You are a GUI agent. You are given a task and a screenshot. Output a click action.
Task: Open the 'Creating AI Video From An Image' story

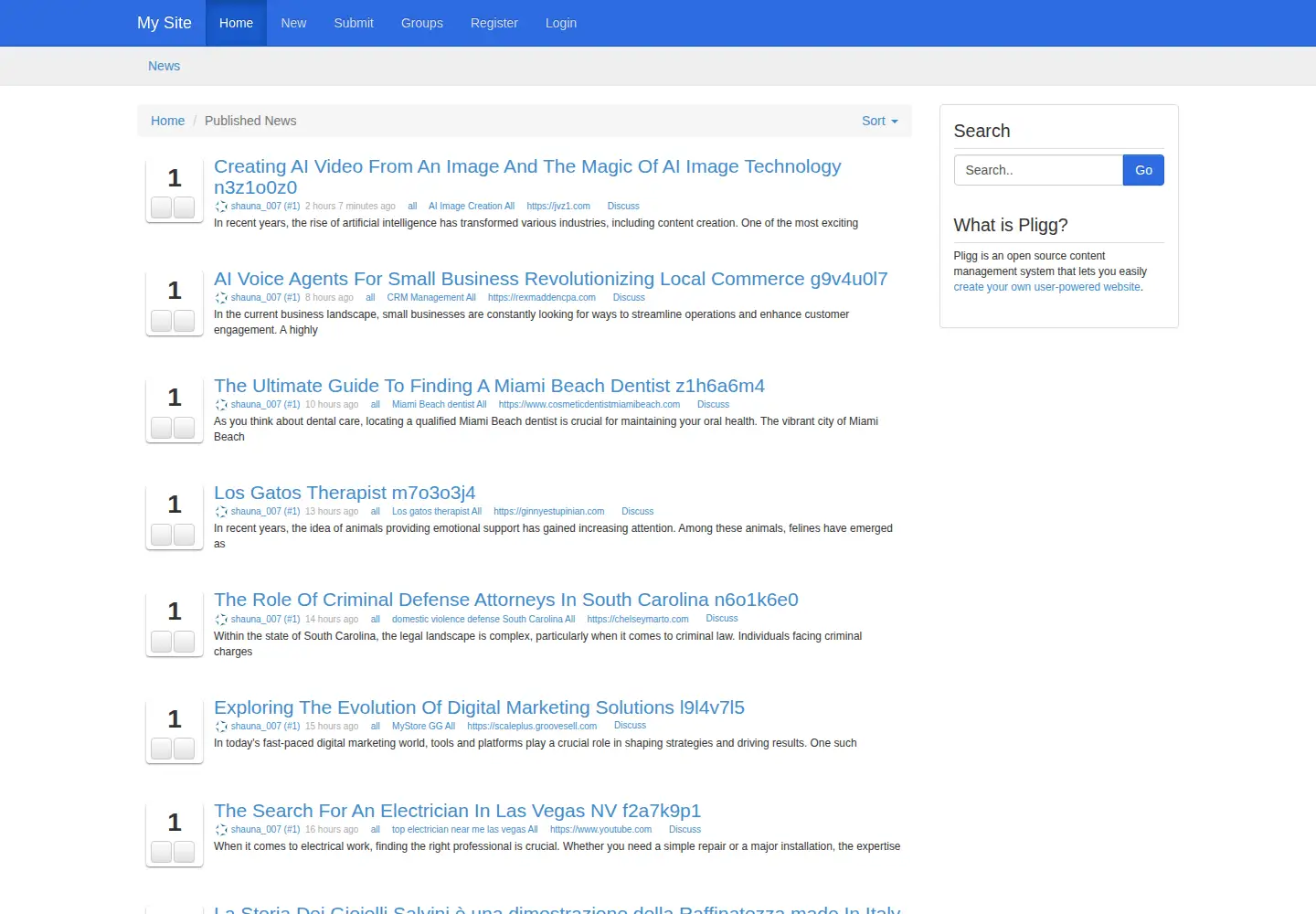click(527, 176)
